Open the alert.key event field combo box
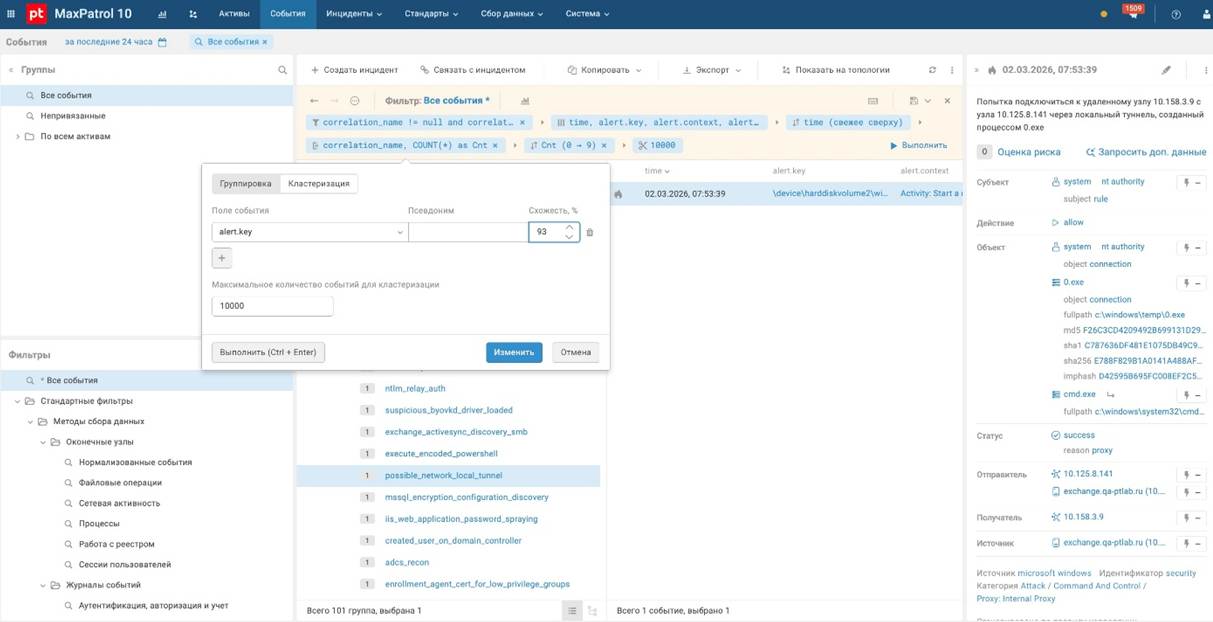This screenshot has width=1213, height=622. [309, 232]
